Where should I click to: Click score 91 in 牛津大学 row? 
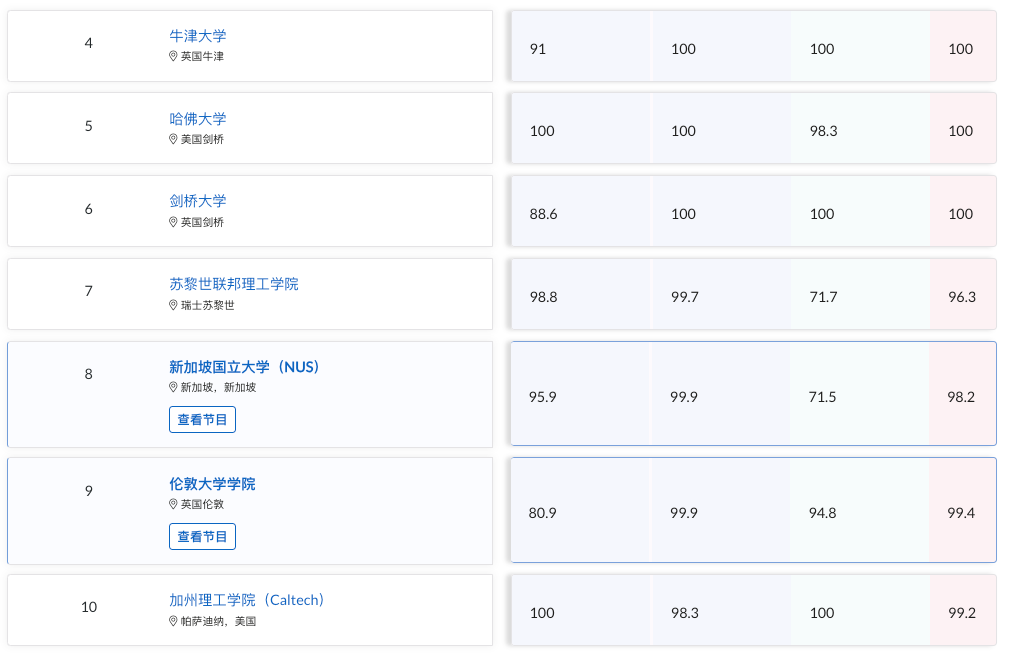coord(538,49)
